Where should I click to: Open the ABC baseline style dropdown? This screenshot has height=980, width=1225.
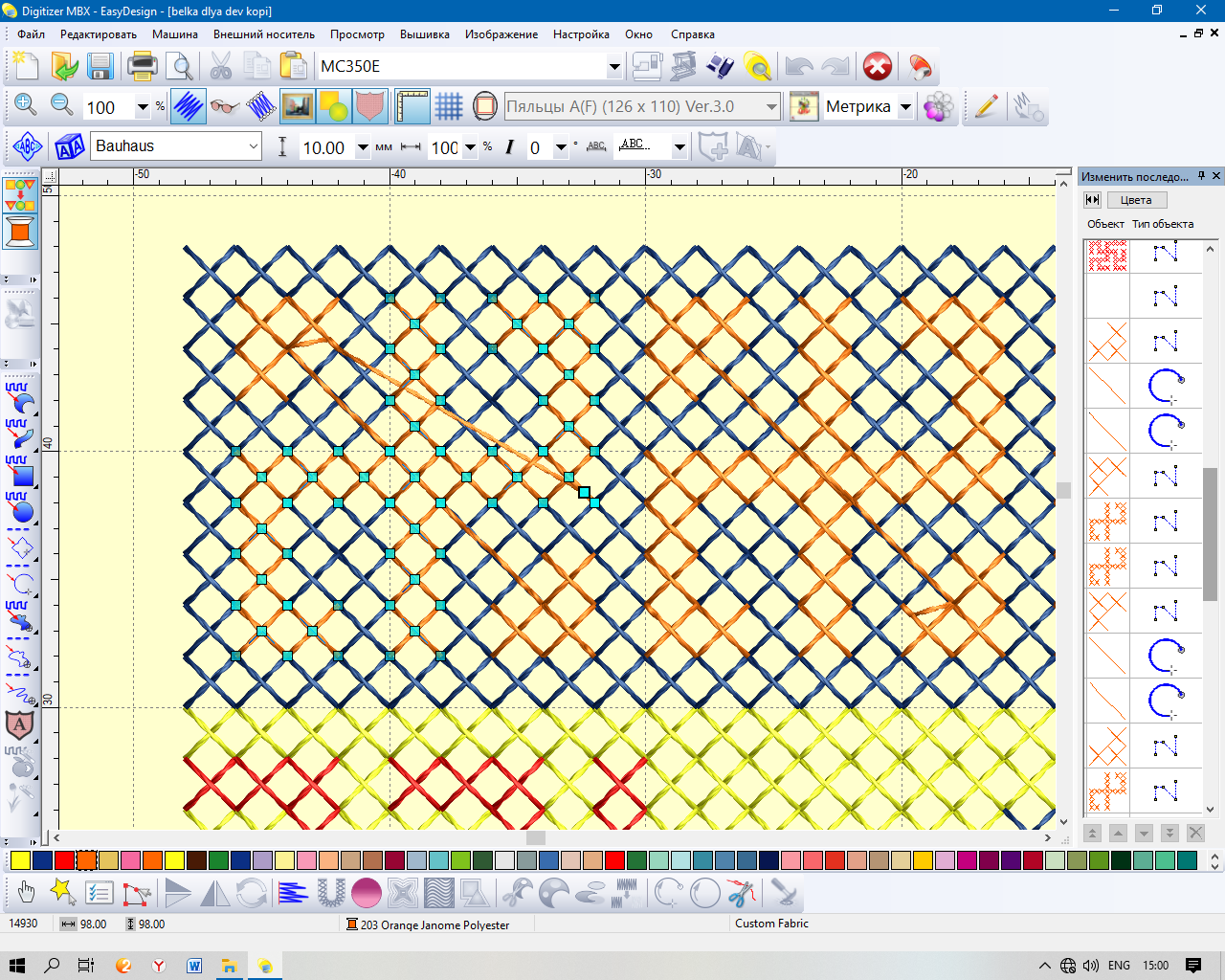click(x=679, y=147)
